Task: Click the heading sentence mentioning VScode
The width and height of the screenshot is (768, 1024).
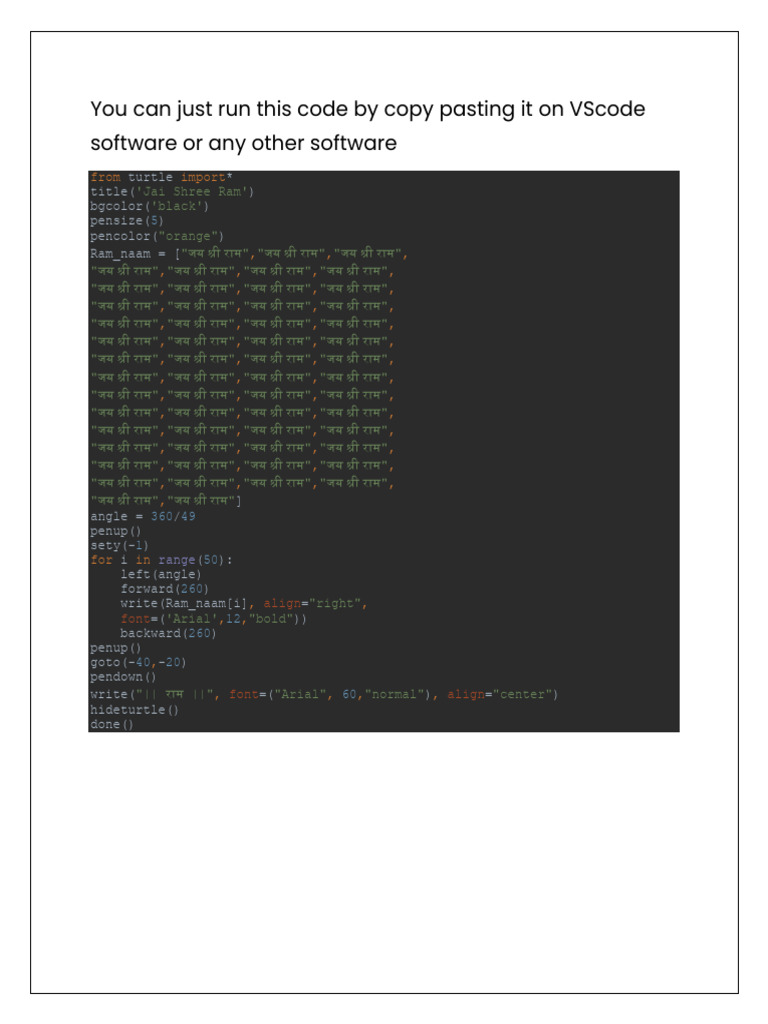Action: pyautogui.click(x=368, y=109)
